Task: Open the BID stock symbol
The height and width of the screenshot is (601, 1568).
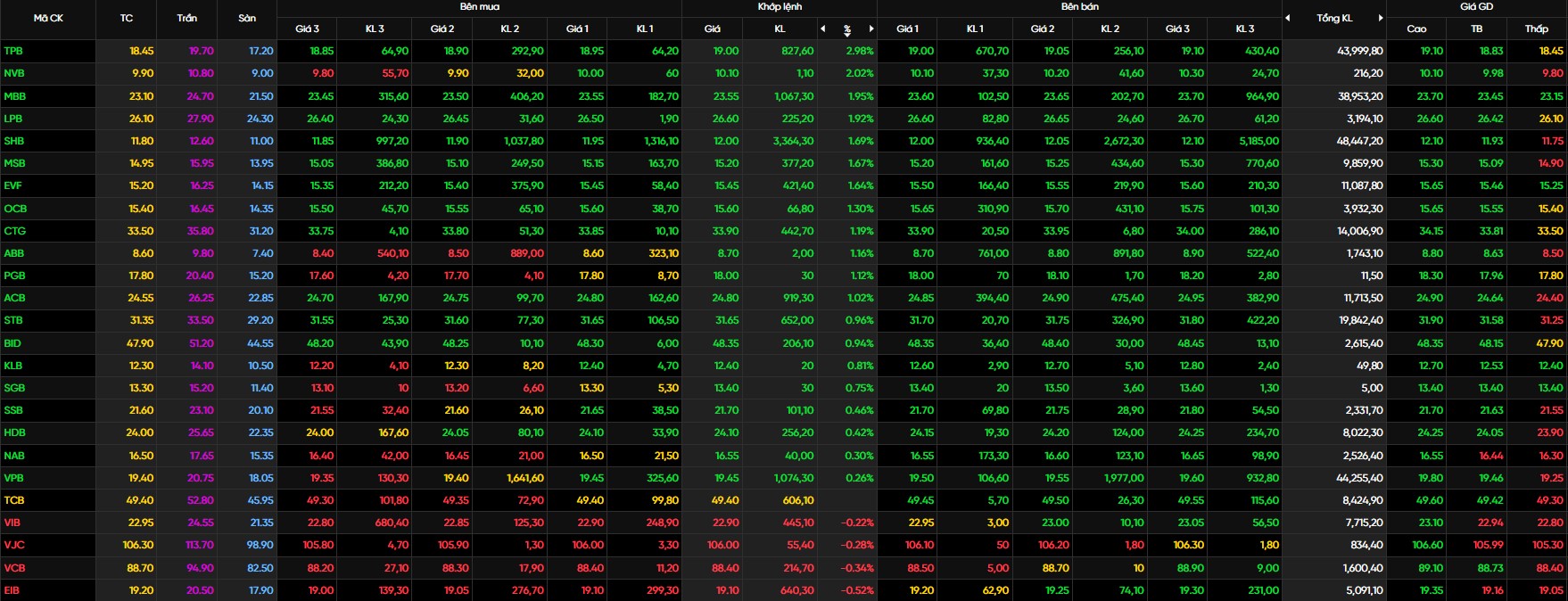Action: pos(12,343)
